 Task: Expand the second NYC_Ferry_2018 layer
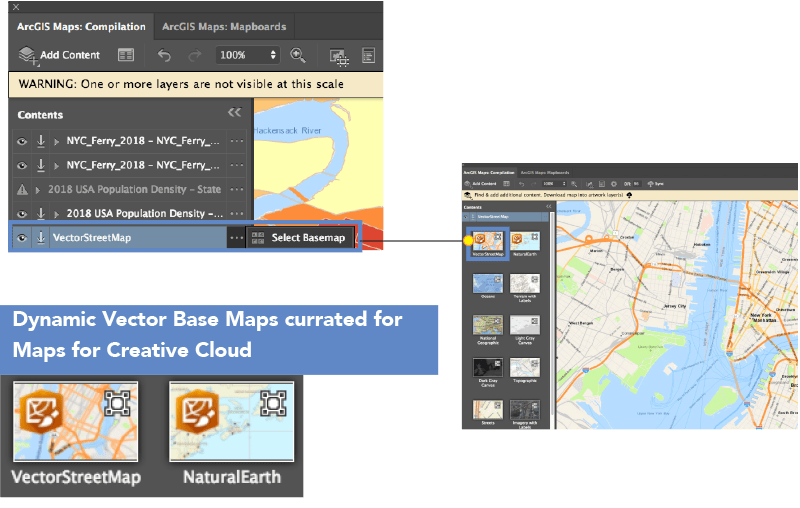point(56,166)
